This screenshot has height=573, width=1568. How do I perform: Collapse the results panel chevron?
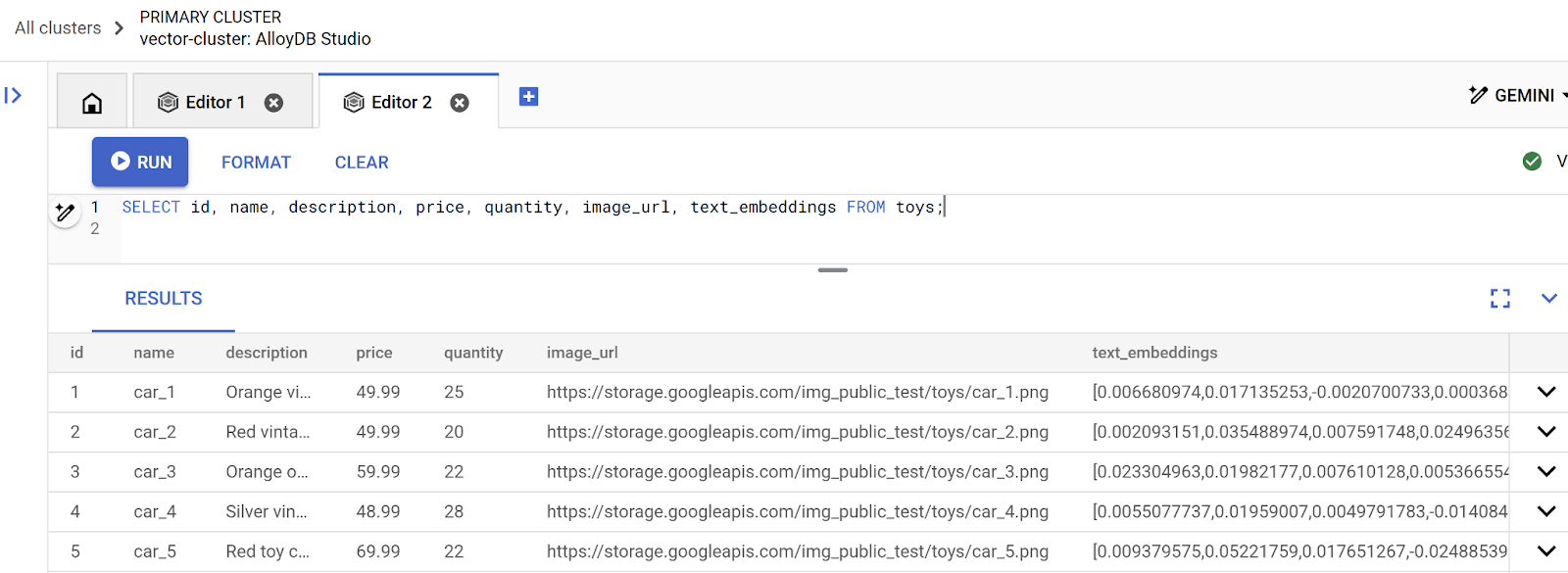tap(1548, 299)
